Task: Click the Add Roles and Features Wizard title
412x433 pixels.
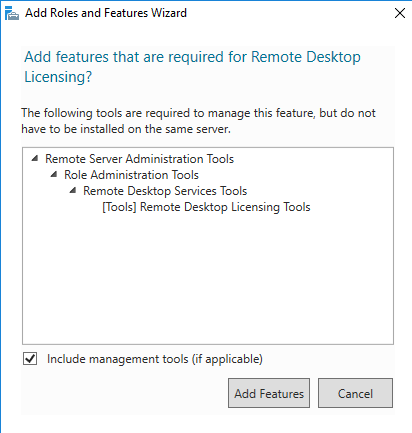Action: pos(106,13)
